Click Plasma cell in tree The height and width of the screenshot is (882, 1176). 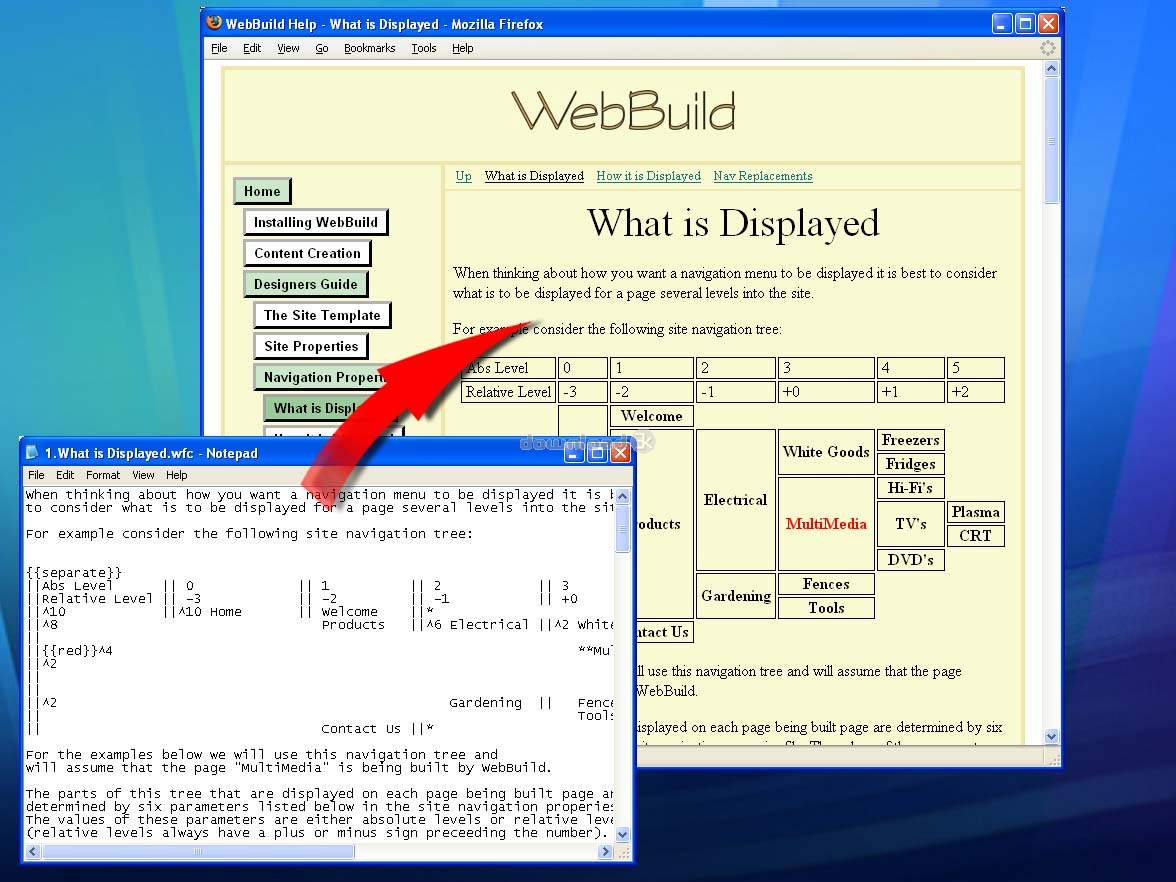pyautogui.click(x=976, y=512)
